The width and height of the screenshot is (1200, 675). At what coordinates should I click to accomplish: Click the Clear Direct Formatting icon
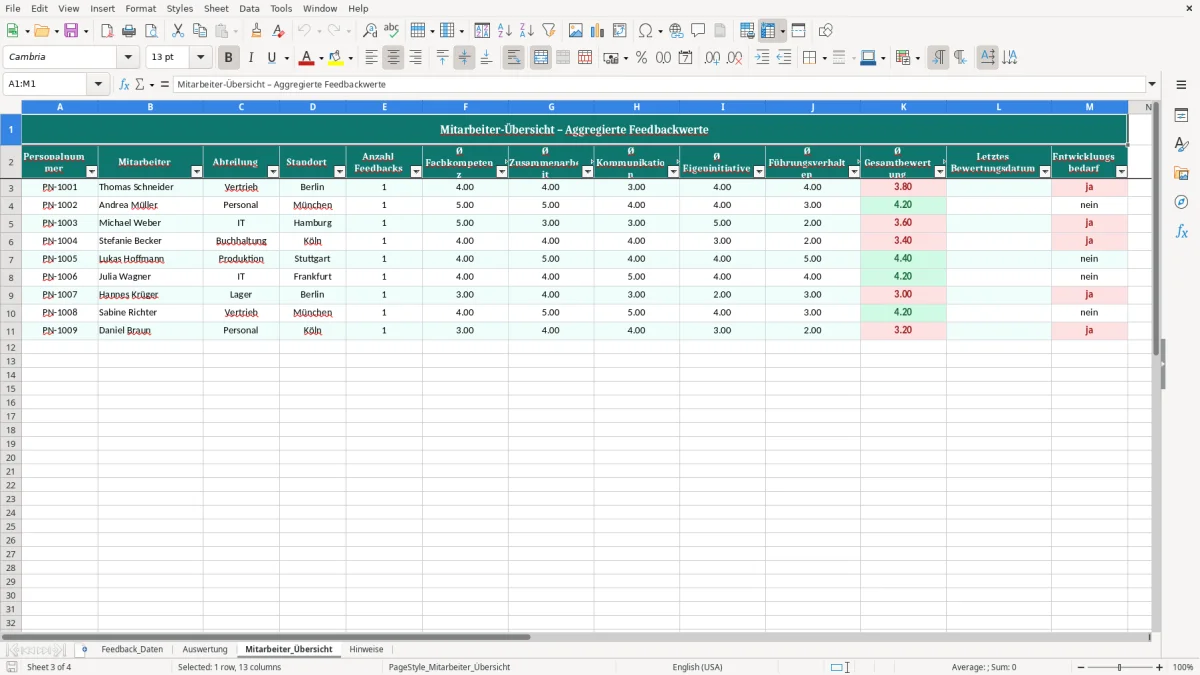pyautogui.click(x=279, y=31)
